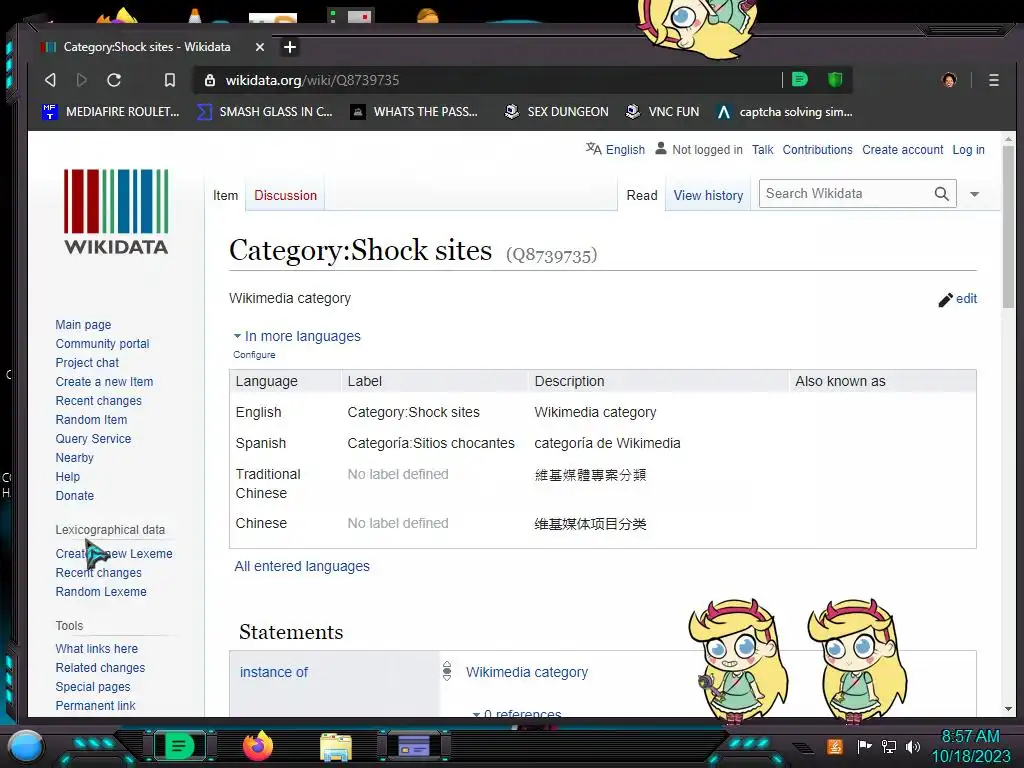Click the Configure link
The width and height of the screenshot is (1024, 768).
click(x=254, y=355)
